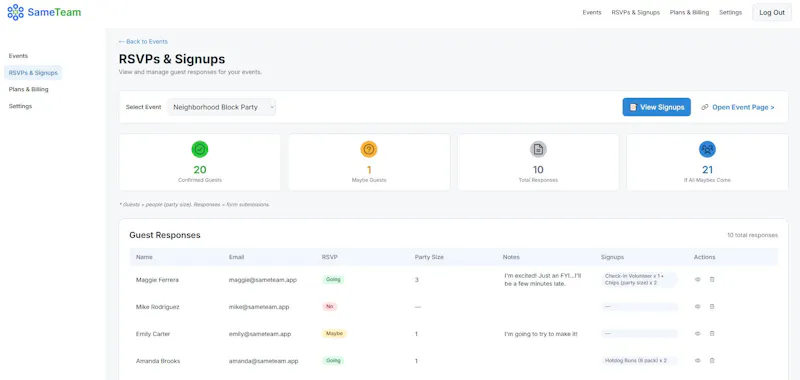Screen dimensions: 800x380
Task: Click the Party Size column header
Action: pyautogui.click(x=429, y=257)
